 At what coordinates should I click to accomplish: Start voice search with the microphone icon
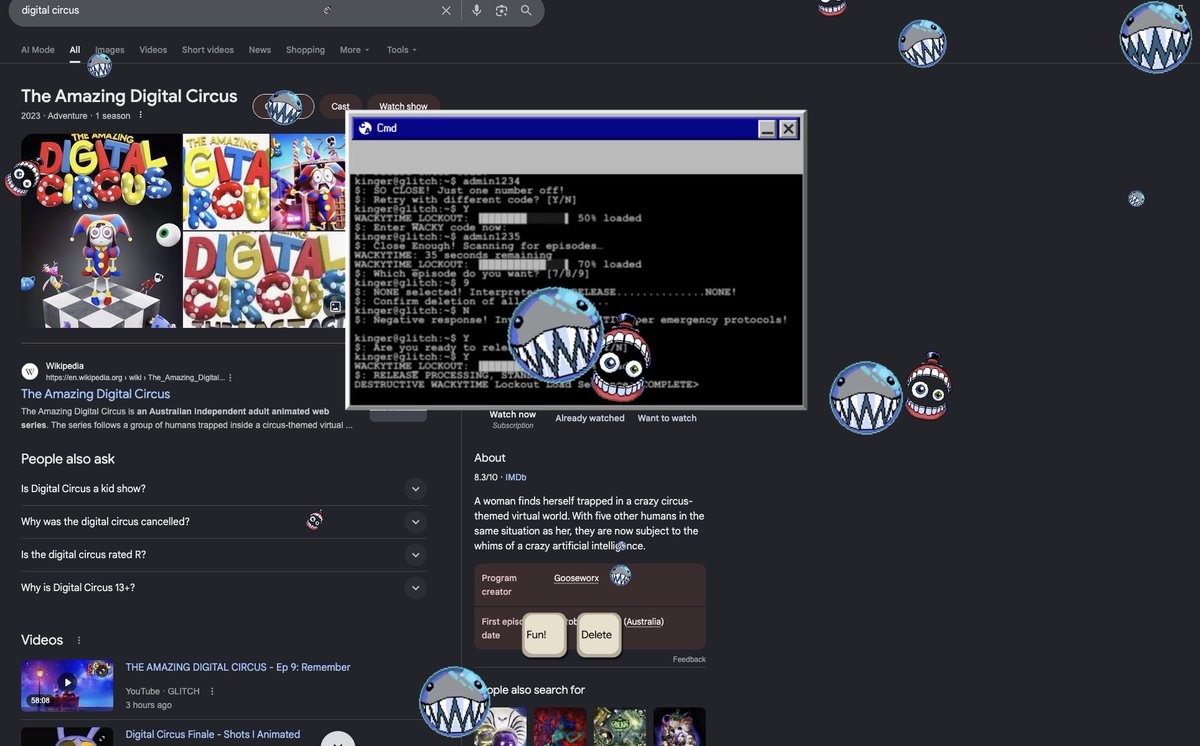[476, 10]
